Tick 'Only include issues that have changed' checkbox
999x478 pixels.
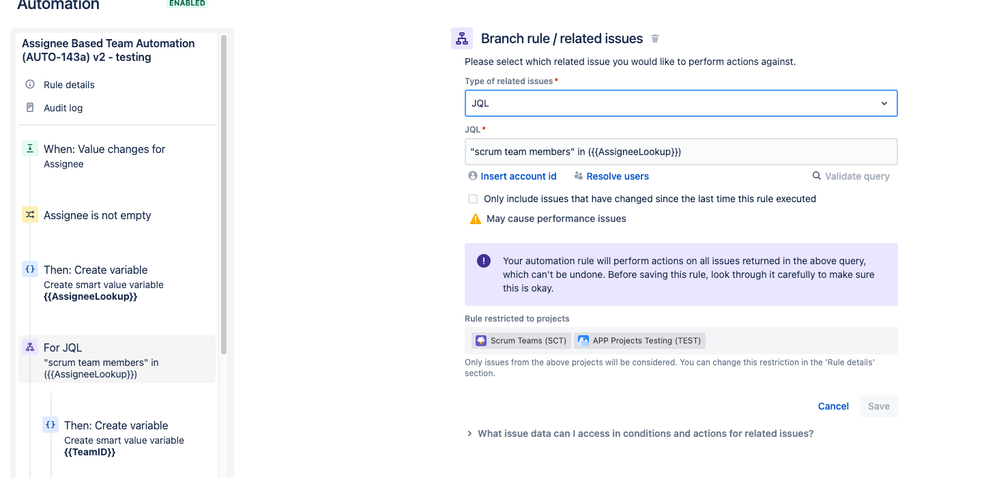coord(473,199)
